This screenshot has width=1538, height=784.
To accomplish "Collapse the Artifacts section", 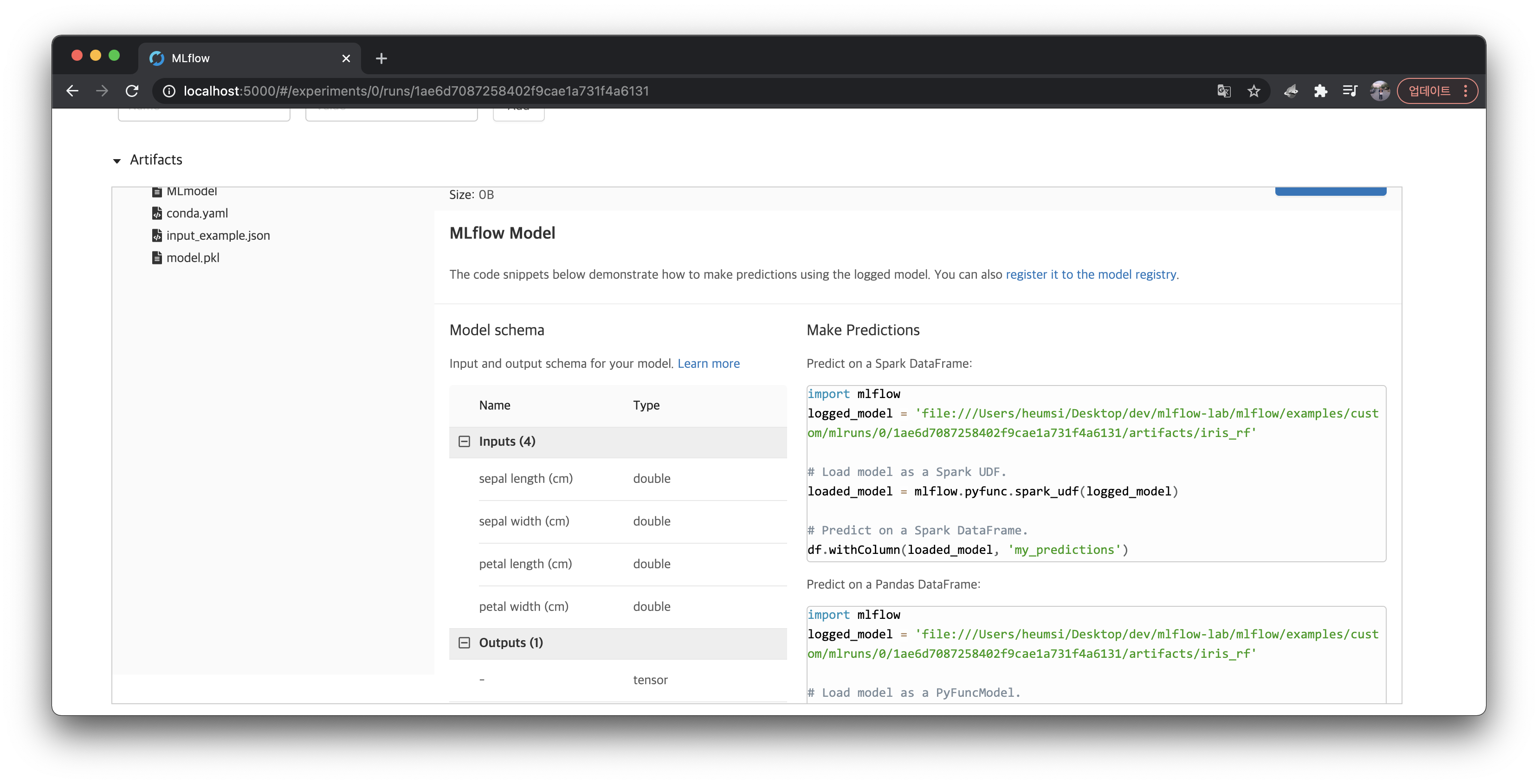I will tap(117, 161).
